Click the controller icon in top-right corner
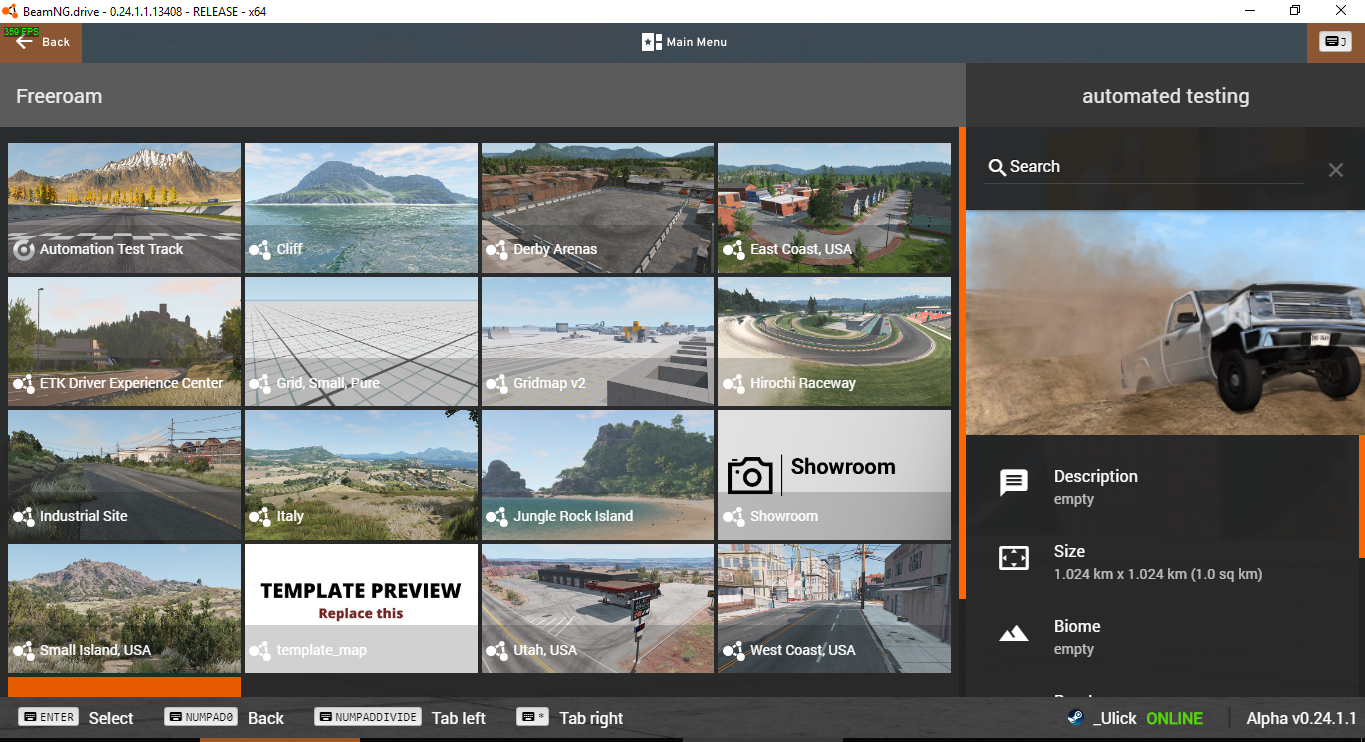 pos(1335,42)
